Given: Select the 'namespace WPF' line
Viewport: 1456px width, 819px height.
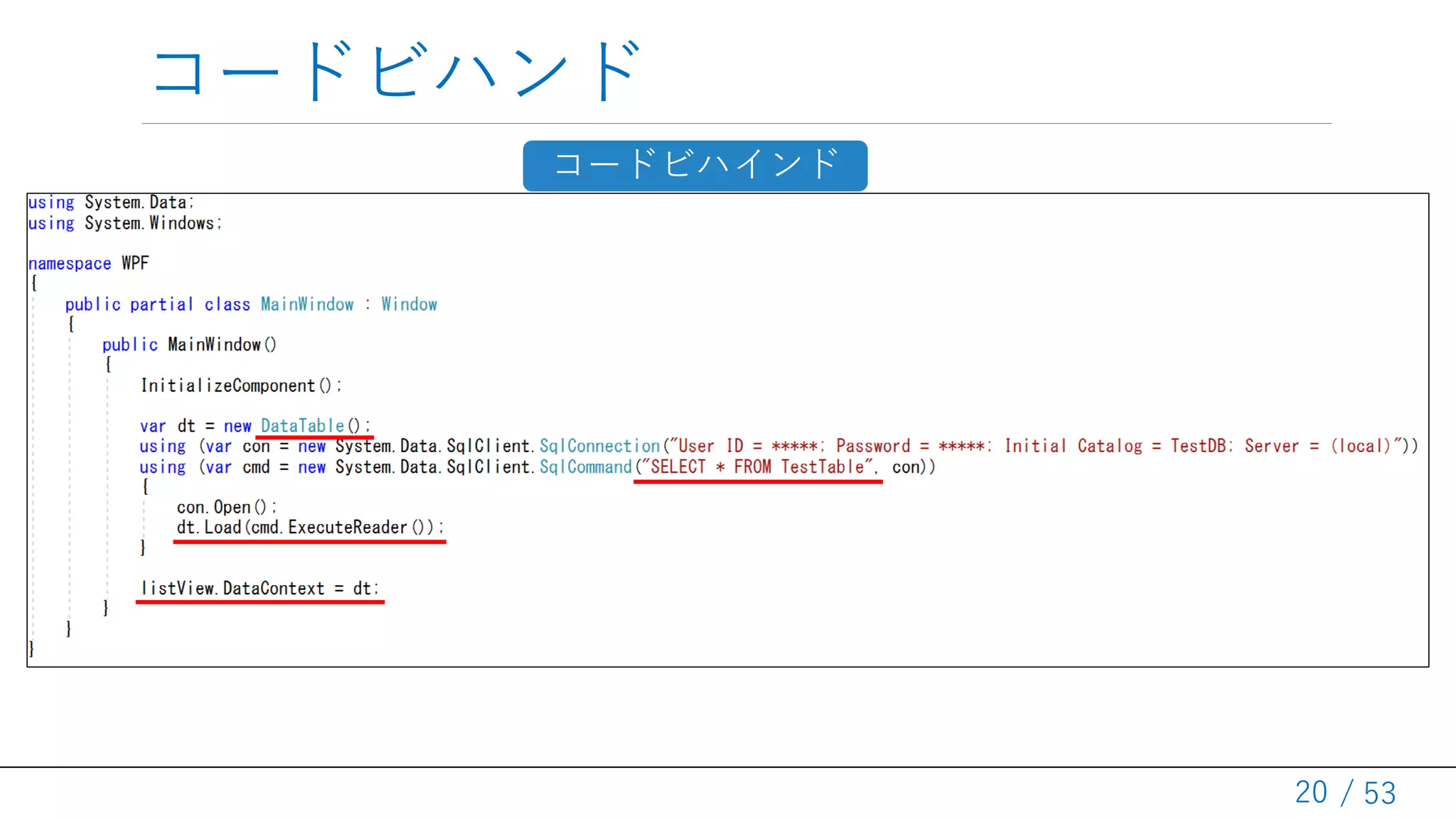Looking at the screenshot, I should (x=89, y=264).
